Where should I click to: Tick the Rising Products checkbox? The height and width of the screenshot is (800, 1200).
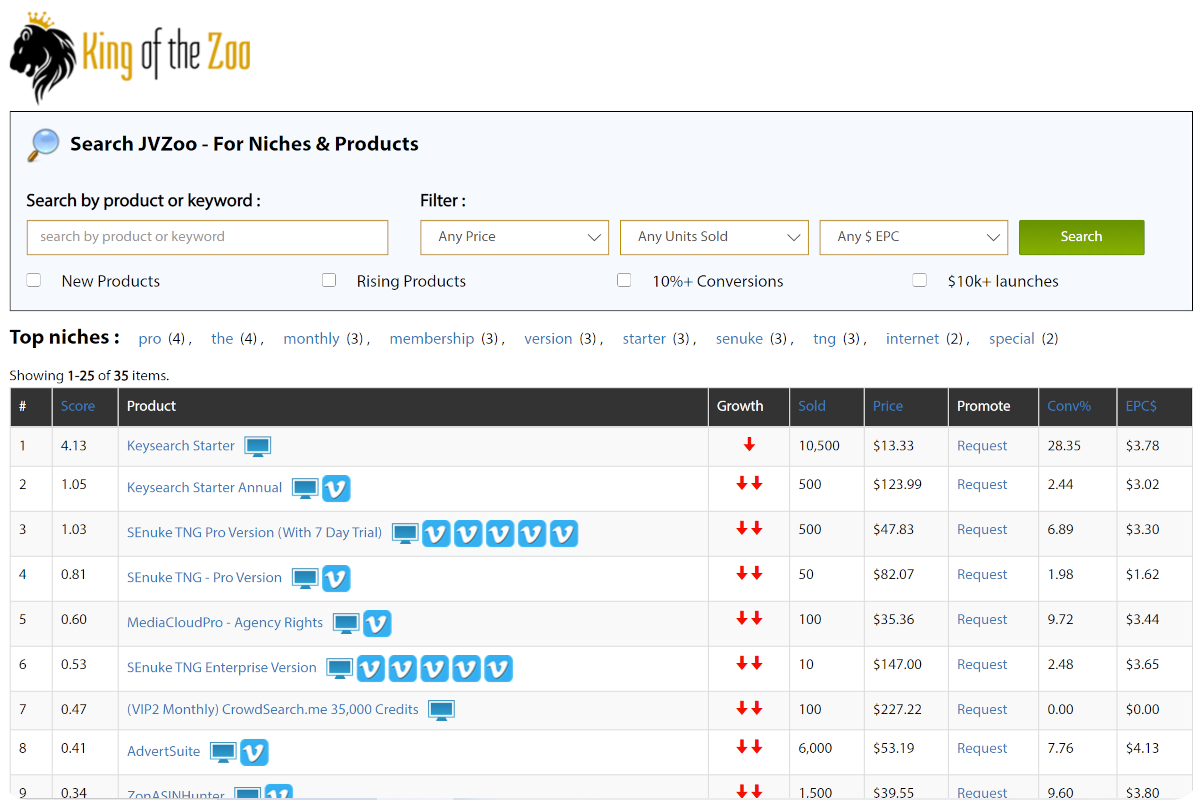[x=329, y=281]
